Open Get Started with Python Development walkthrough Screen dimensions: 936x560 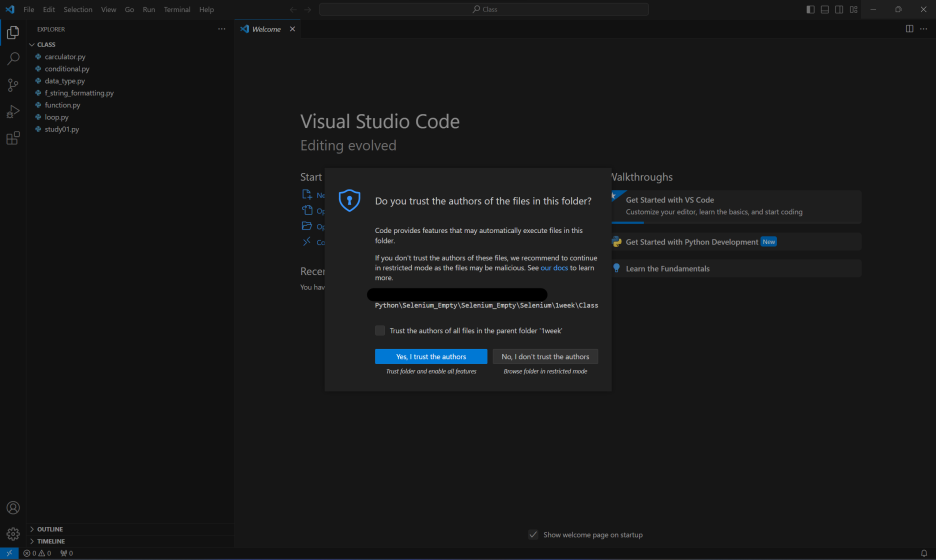pyautogui.click(x=736, y=242)
